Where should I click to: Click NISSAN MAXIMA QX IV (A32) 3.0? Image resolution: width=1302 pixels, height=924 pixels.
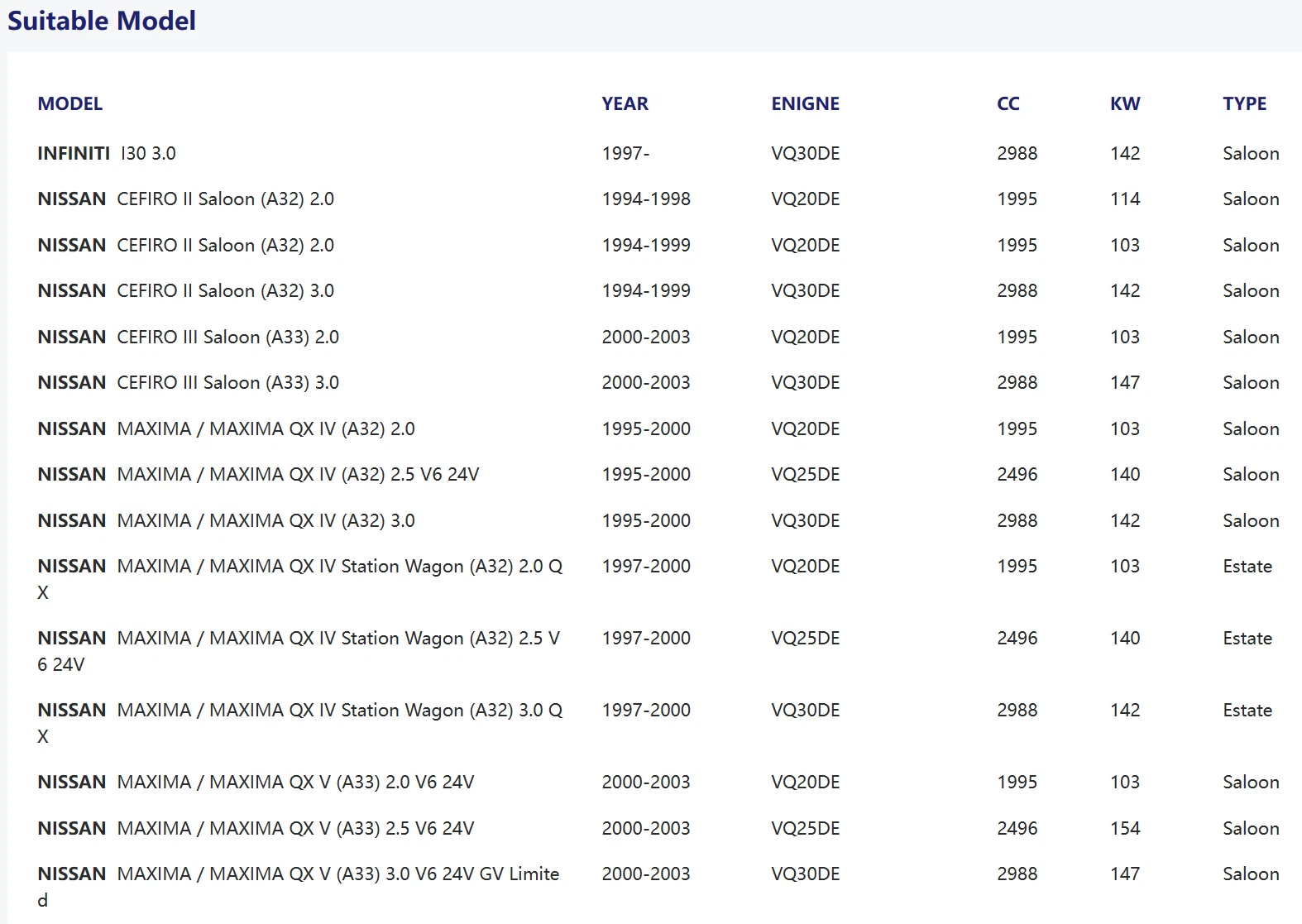pos(227,520)
